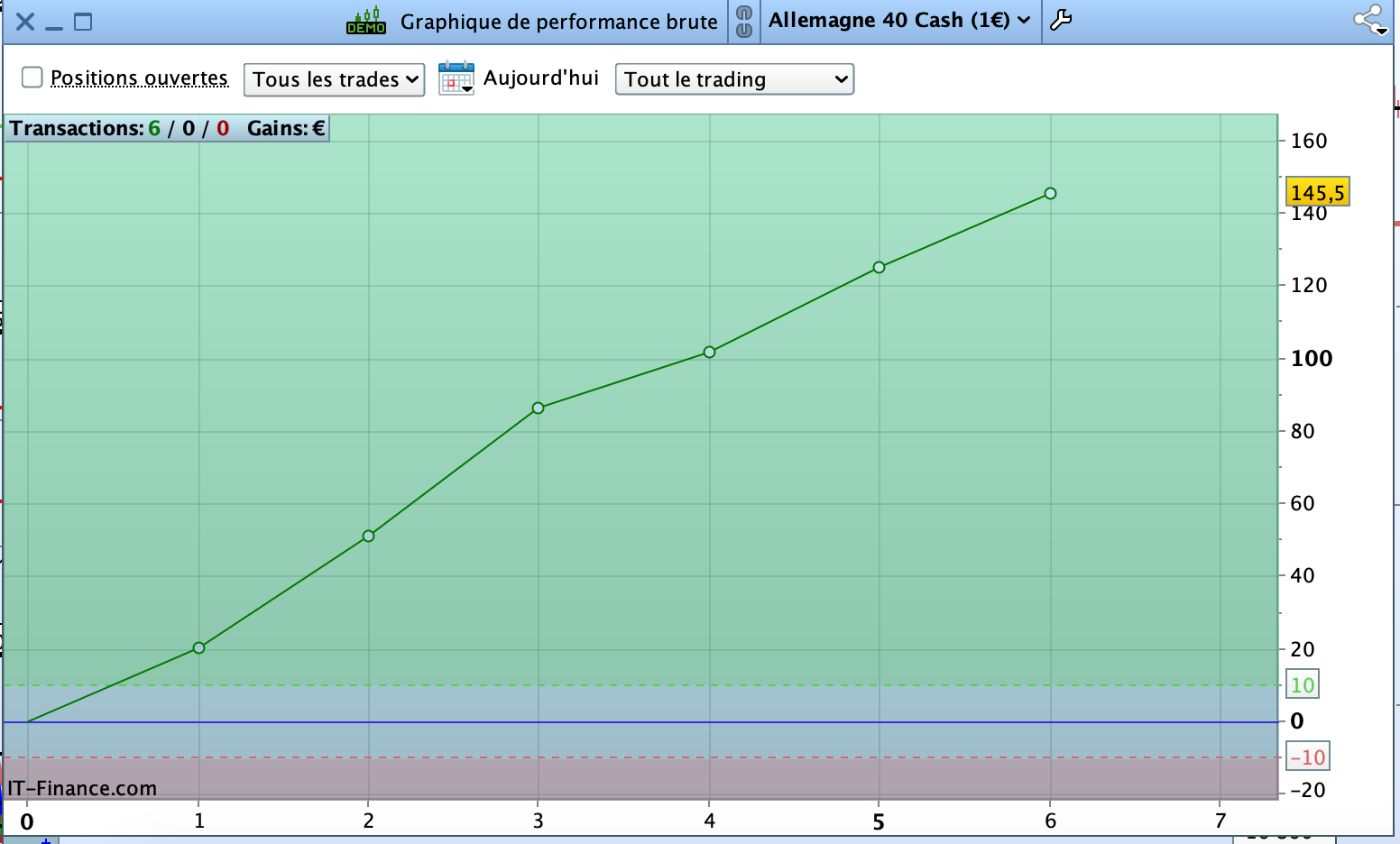Click the Graphique de performance brute title
1400x844 pixels.
(x=559, y=22)
